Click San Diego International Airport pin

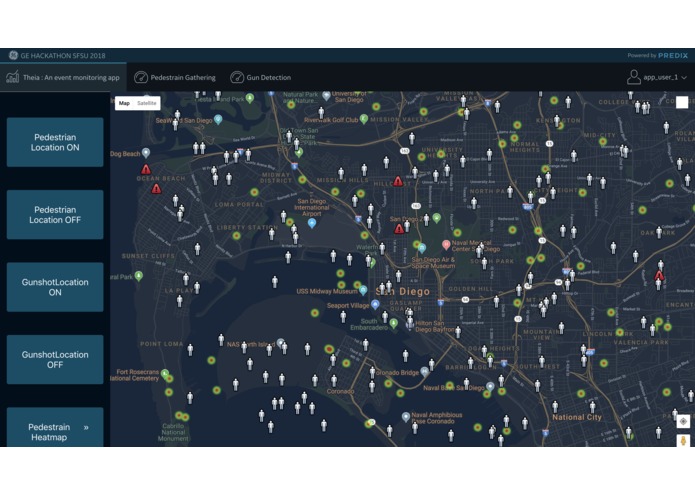(312, 223)
